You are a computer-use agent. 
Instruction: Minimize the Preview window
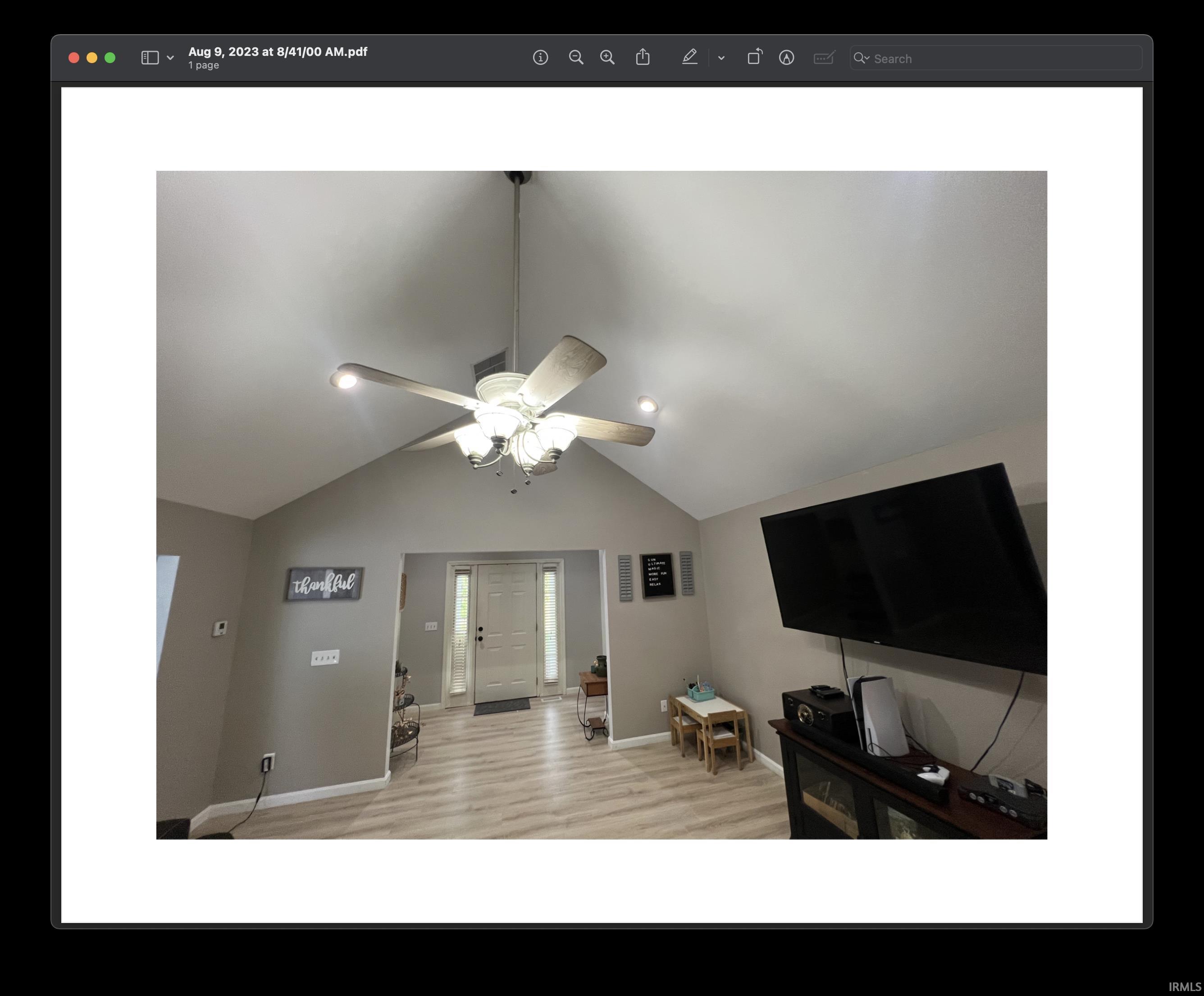(x=92, y=58)
